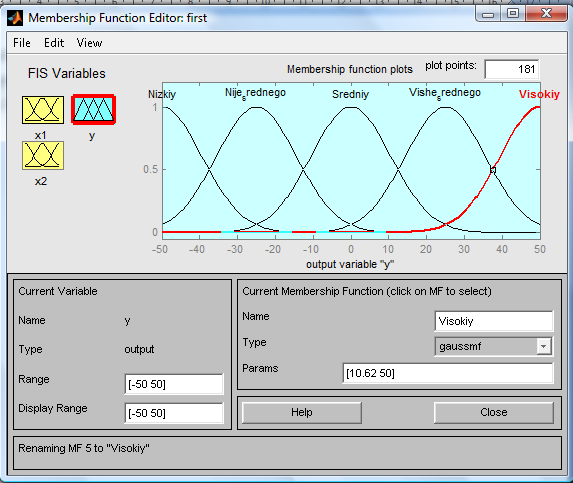Click the Params field [10.62 50]
Viewport: 573px width, 483px height.
pos(448,373)
